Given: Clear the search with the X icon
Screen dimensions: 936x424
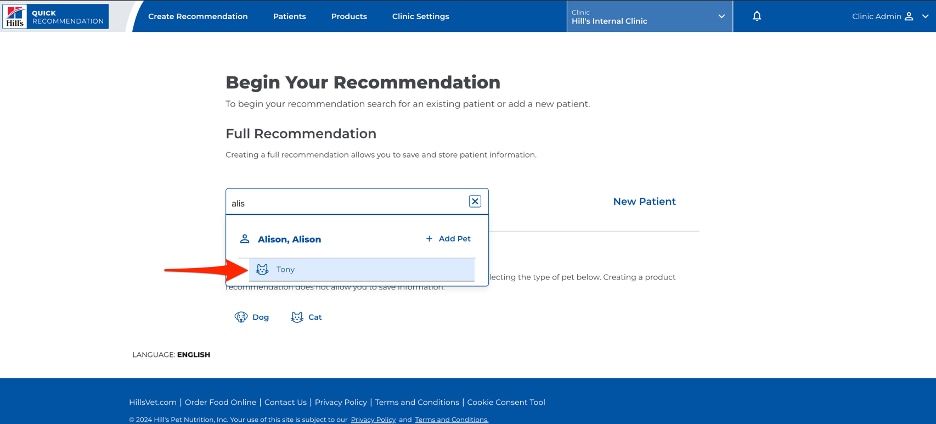Looking at the screenshot, I should (475, 201).
